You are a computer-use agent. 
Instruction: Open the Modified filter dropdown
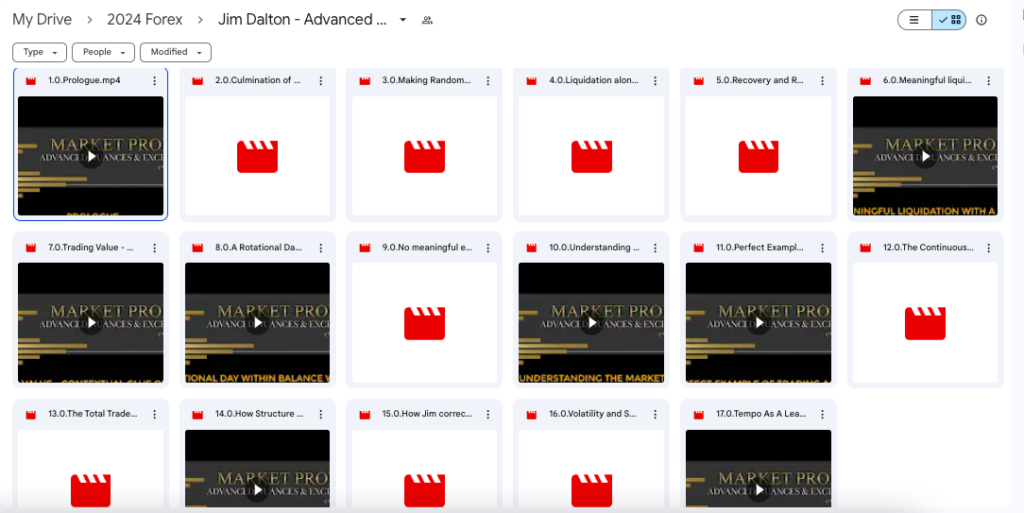click(176, 52)
